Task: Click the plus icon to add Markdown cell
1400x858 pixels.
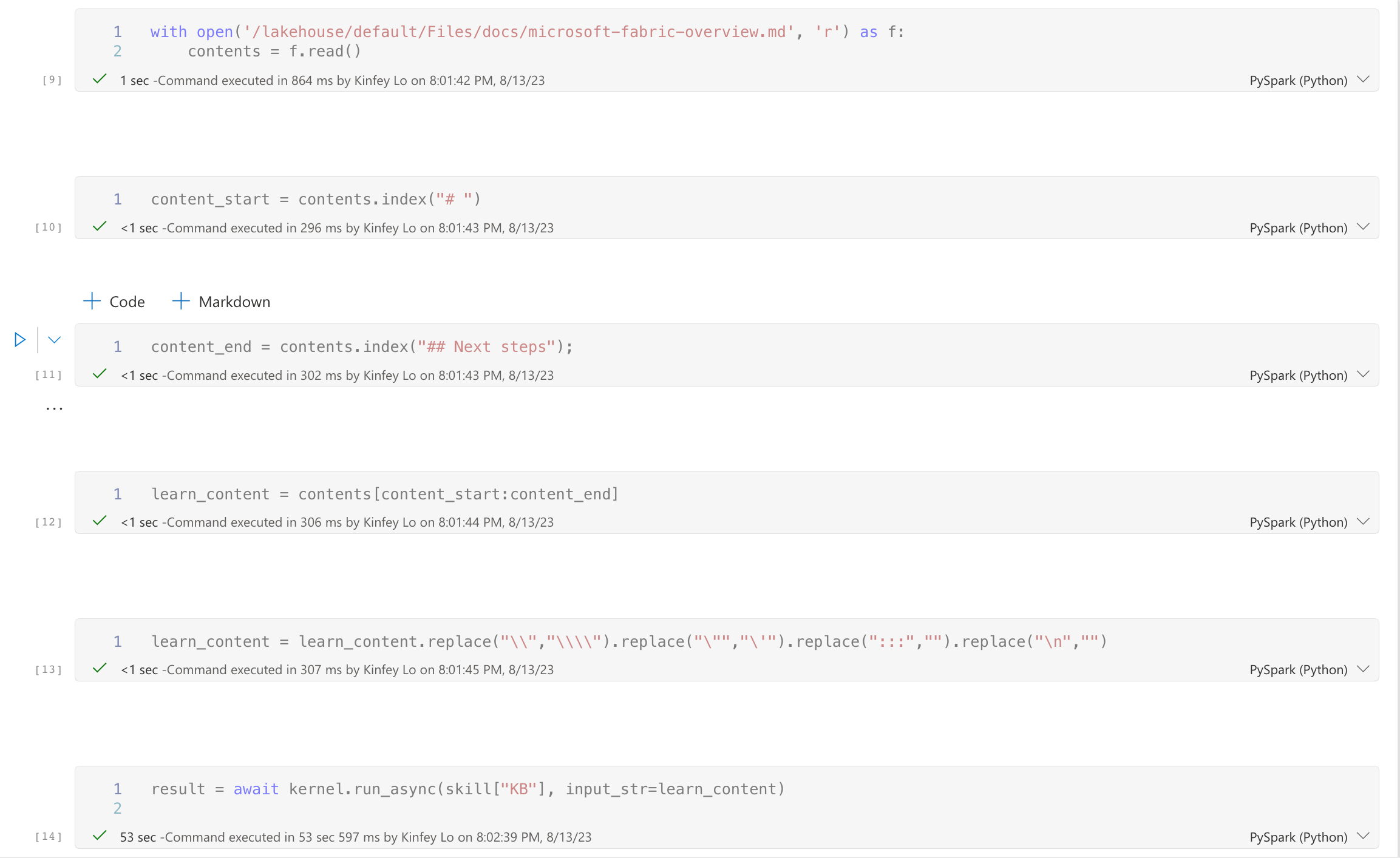Action: (181, 301)
